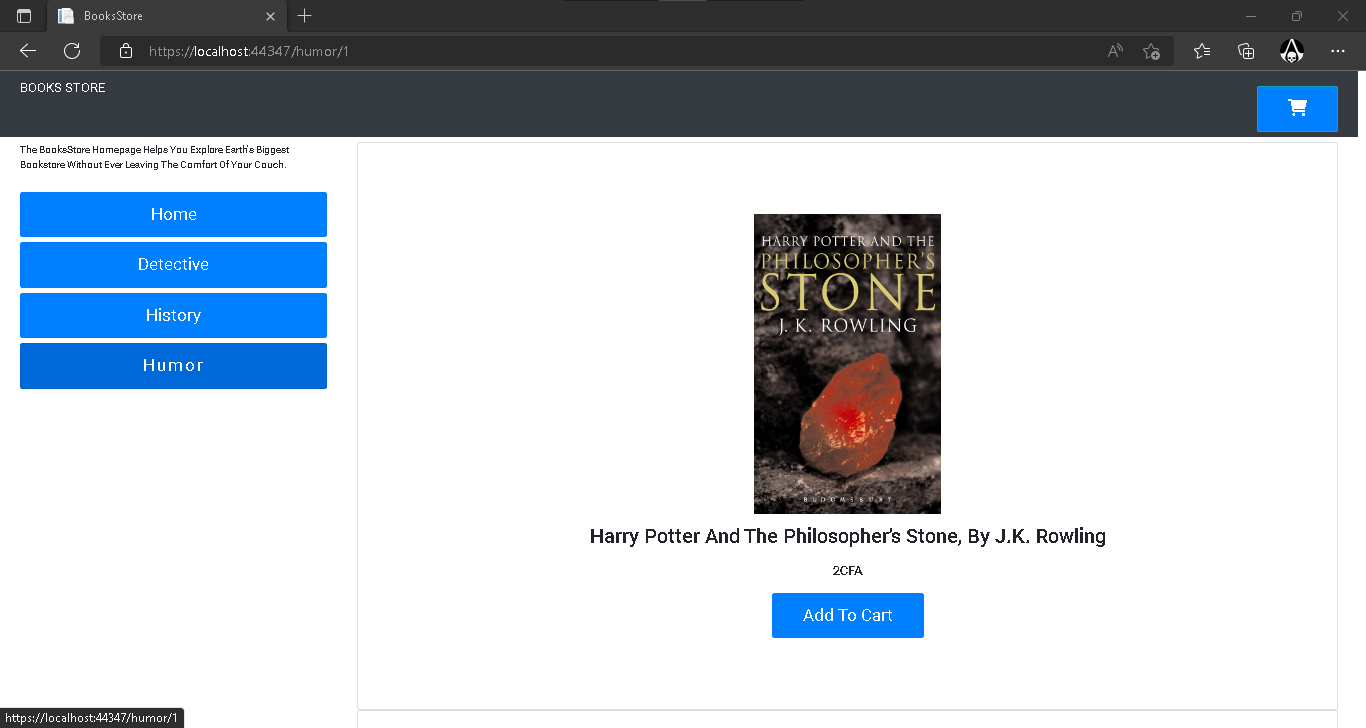Select the Humor category
Image resolution: width=1366 pixels, height=728 pixels.
point(173,365)
